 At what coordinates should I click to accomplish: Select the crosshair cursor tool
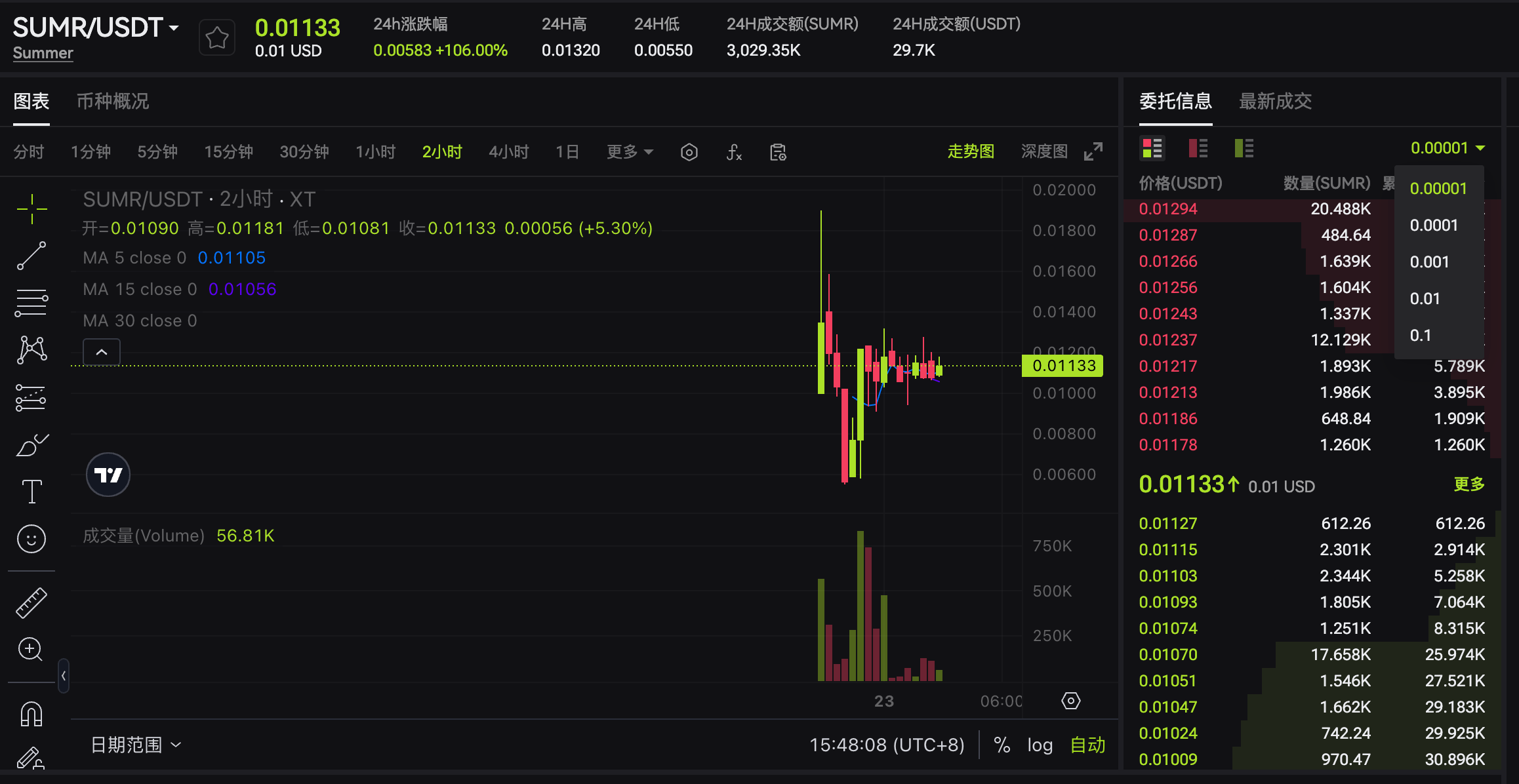(x=31, y=208)
